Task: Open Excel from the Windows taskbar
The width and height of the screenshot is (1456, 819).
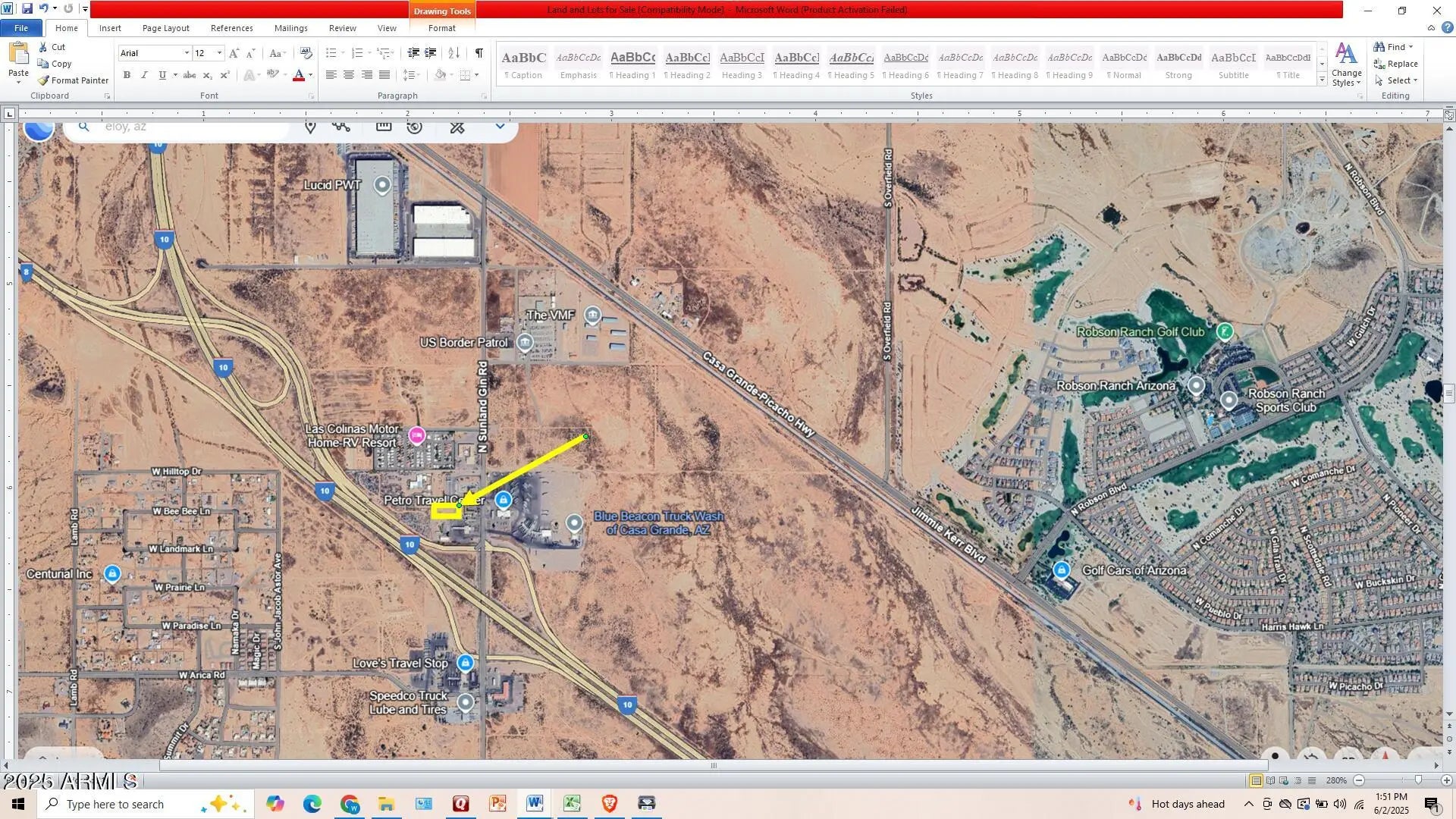Action: tap(571, 804)
